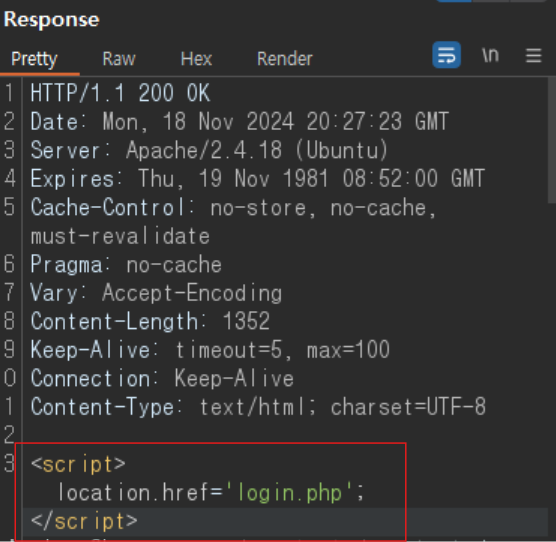This screenshot has height=542, width=556.
Task: Click the Date header line
Action: [x=240, y=122]
